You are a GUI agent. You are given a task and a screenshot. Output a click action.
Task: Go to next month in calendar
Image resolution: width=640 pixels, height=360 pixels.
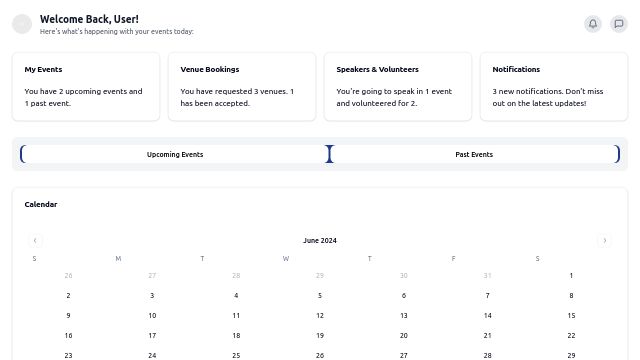604,240
